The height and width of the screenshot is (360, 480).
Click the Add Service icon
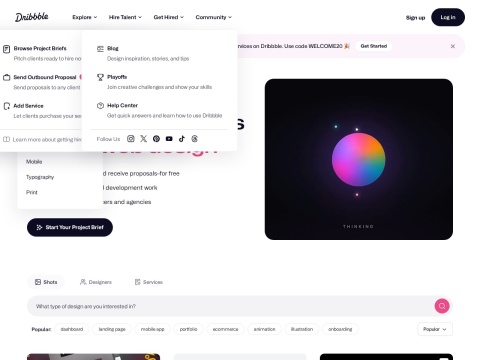pyautogui.click(x=6, y=106)
